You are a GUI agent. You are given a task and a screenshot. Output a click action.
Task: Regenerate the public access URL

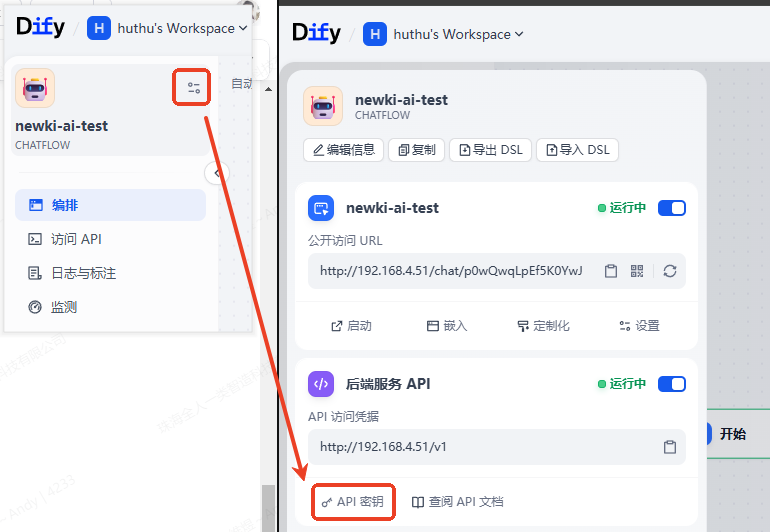[670, 271]
